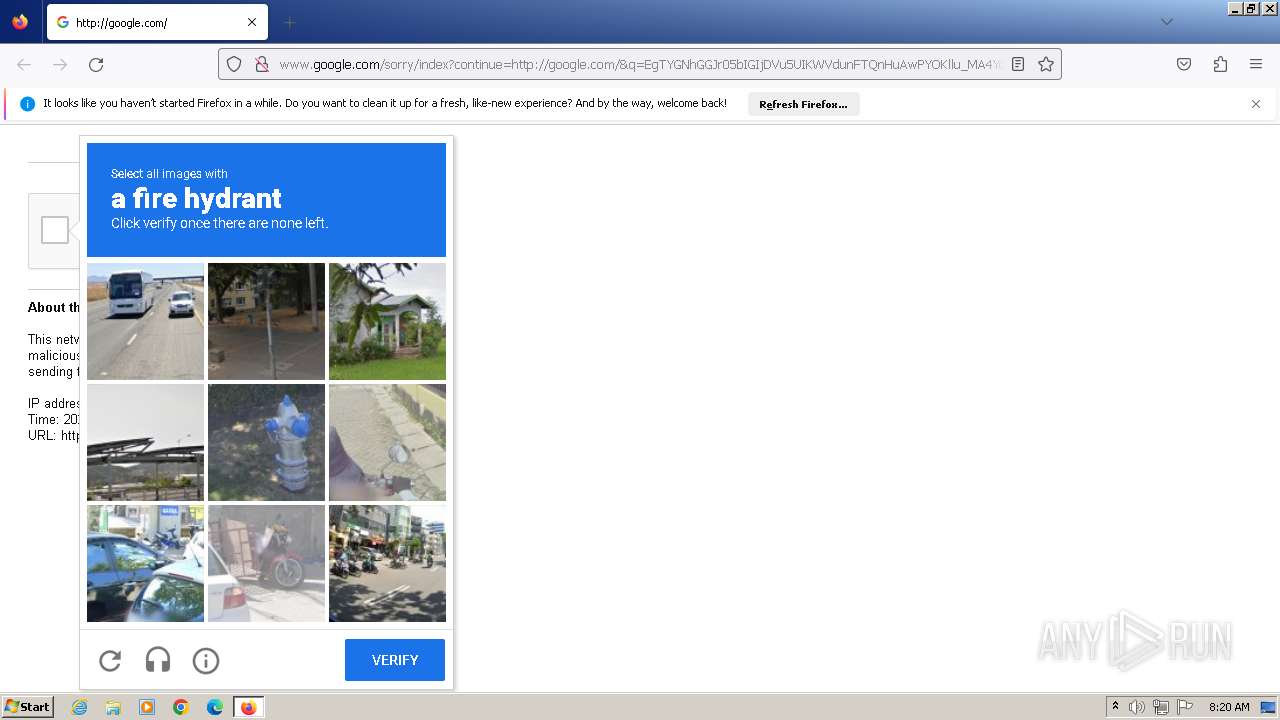Open the Windows Start menu
1280x720 pixels.
[x=27, y=707]
